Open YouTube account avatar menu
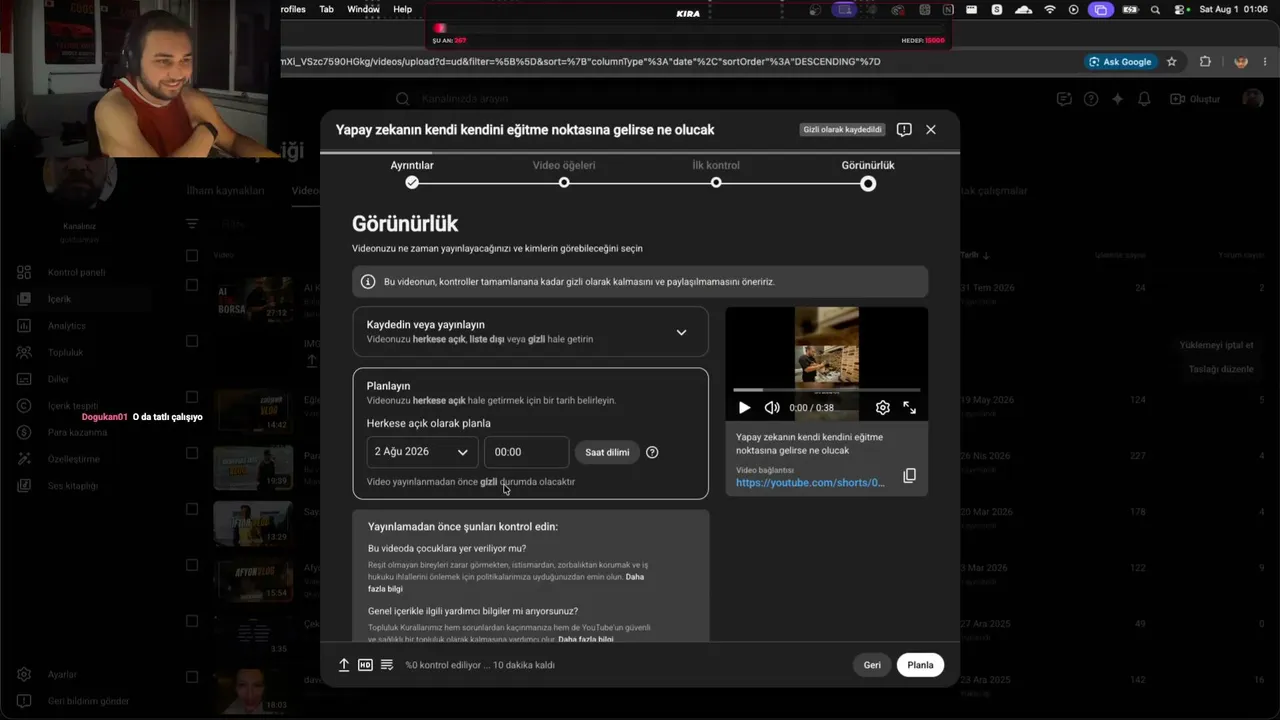The image size is (1280, 720). (x=1253, y=99)
